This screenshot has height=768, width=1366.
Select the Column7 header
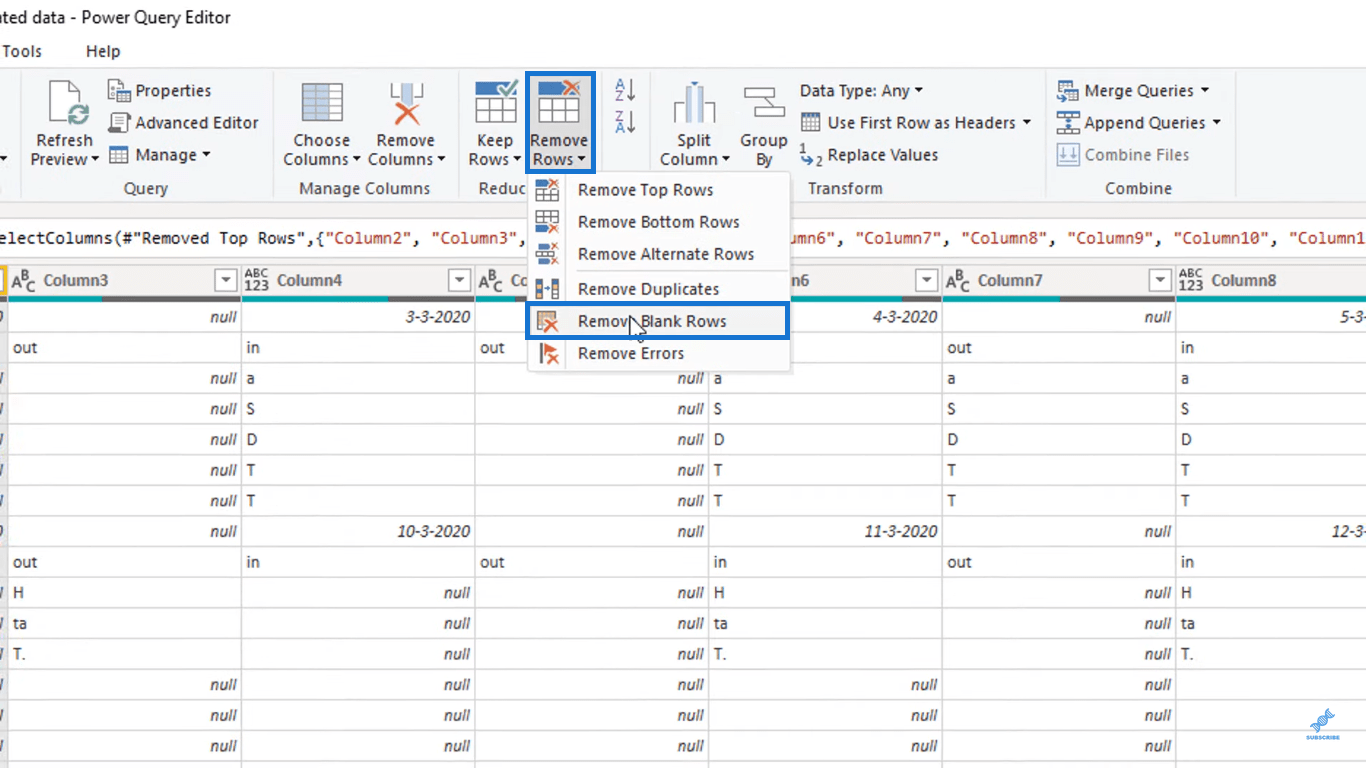tap(1059, 281)
